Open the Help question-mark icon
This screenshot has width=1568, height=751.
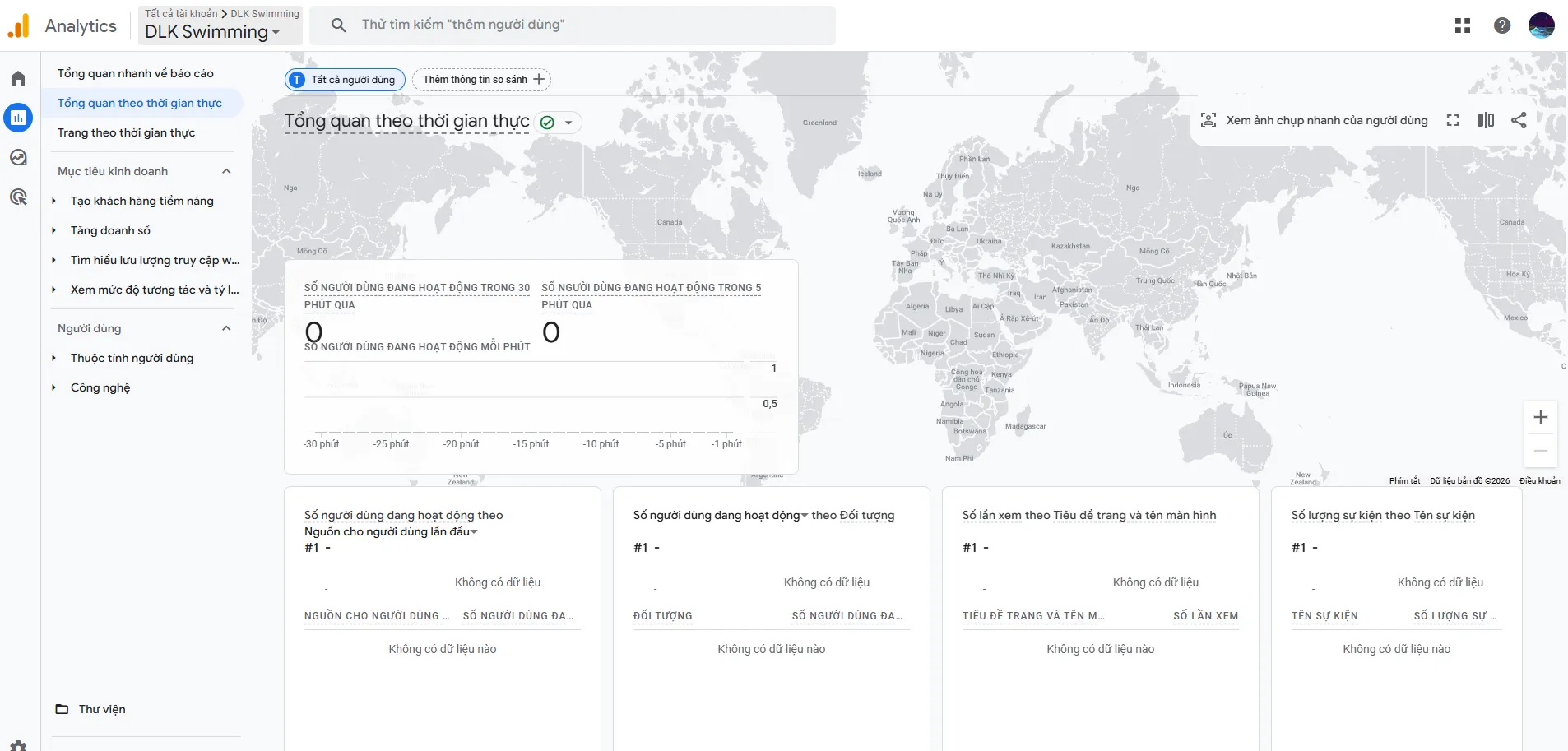(1502, 25)
